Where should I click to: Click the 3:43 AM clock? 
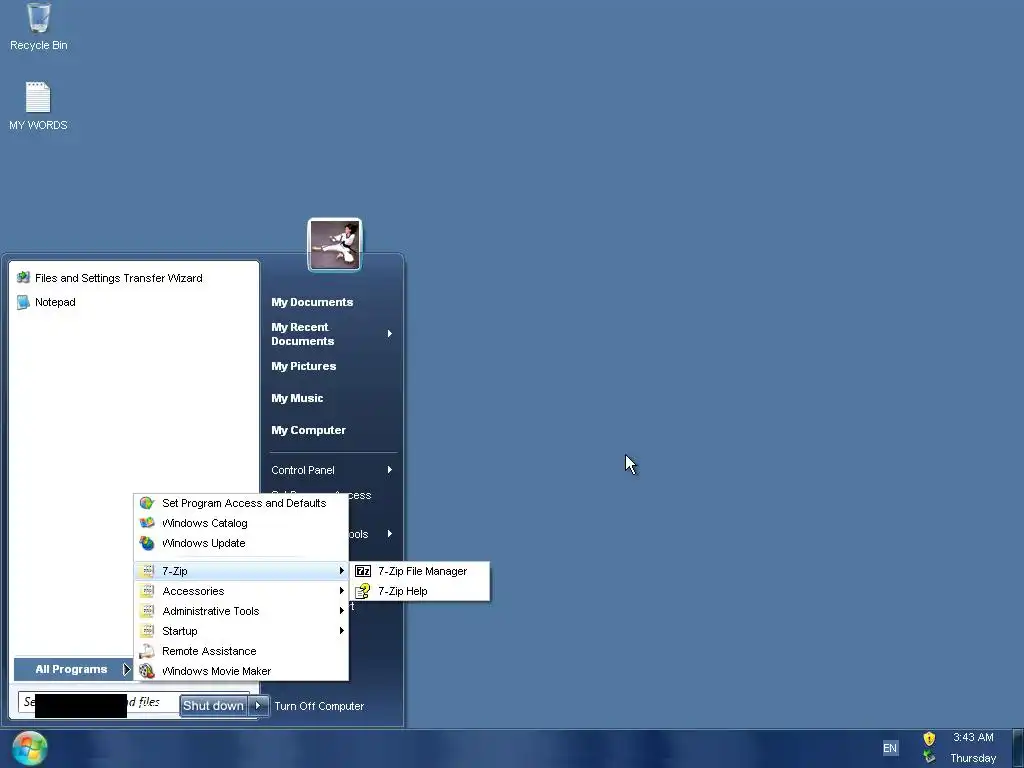point(973,737)
